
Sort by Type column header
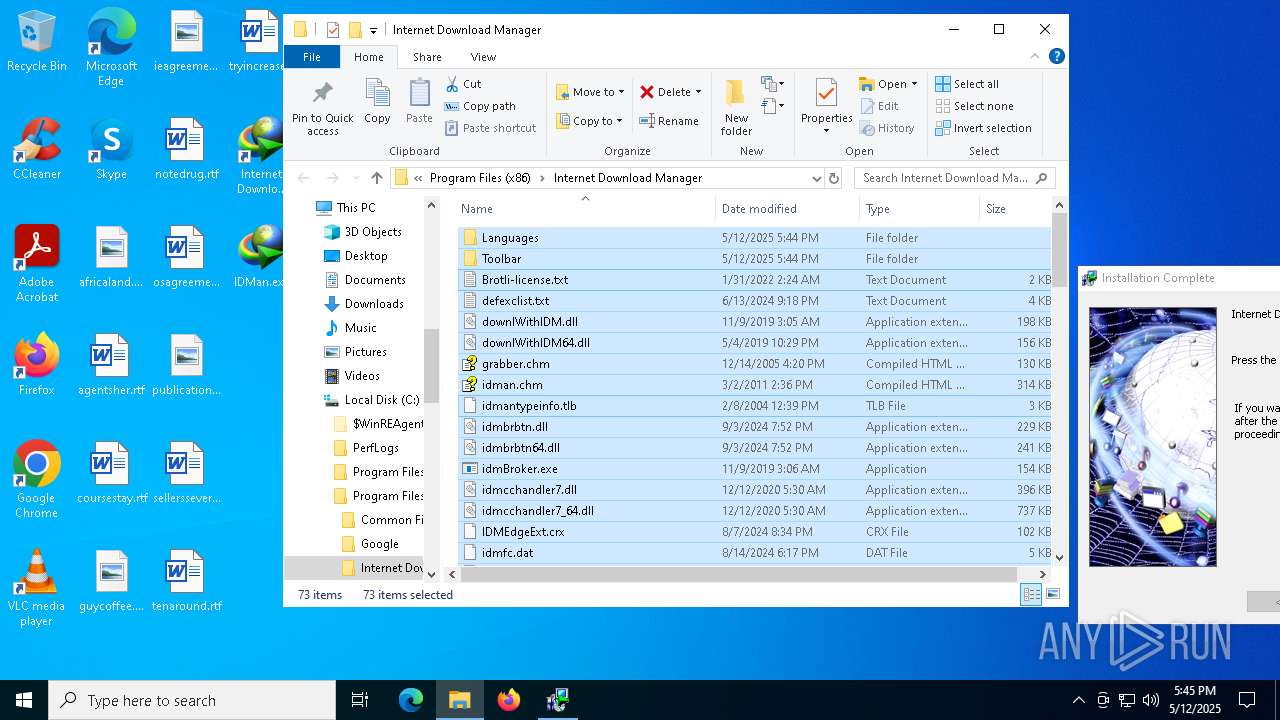(x=919, y=209)
